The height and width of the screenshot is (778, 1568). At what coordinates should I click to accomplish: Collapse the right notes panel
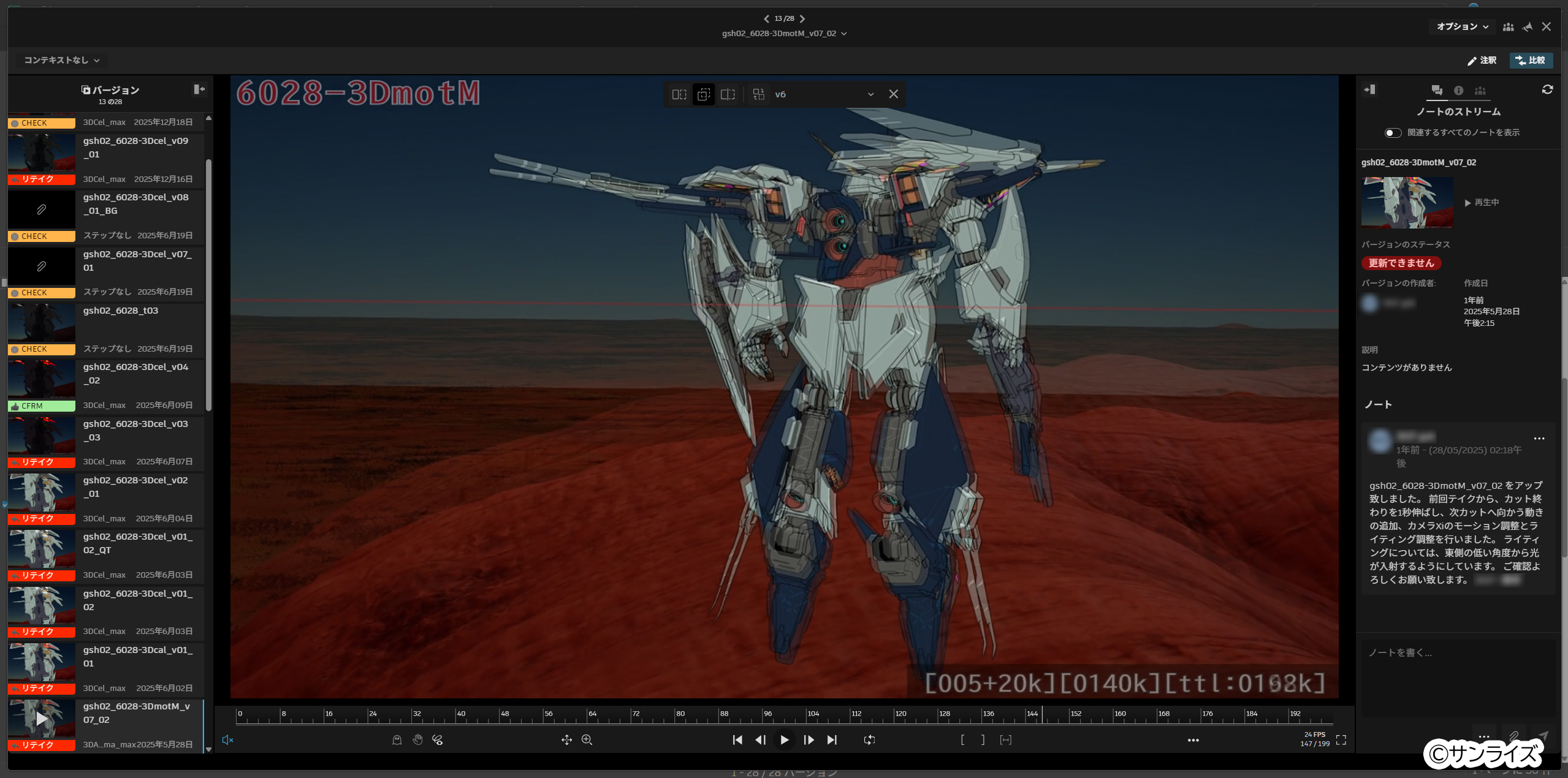point(1369,90)
